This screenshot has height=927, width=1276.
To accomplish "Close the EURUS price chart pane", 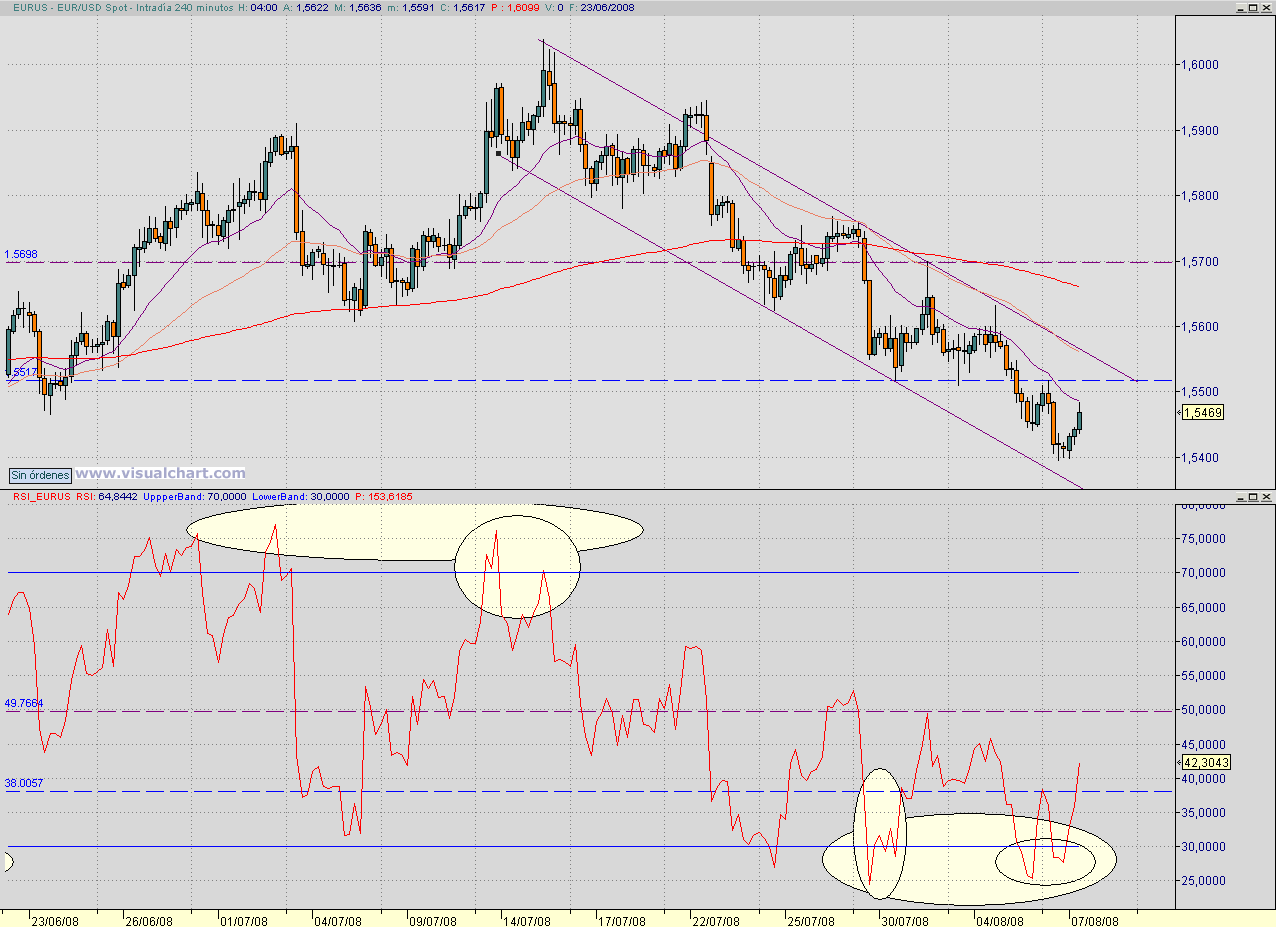I will 1267,7.
